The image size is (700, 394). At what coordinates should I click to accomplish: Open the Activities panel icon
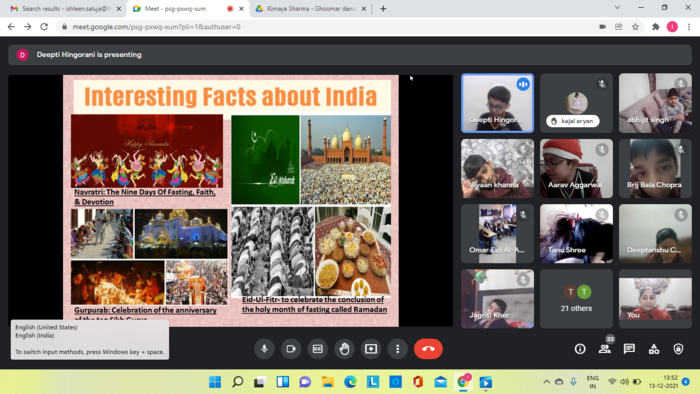coord(654,348)
